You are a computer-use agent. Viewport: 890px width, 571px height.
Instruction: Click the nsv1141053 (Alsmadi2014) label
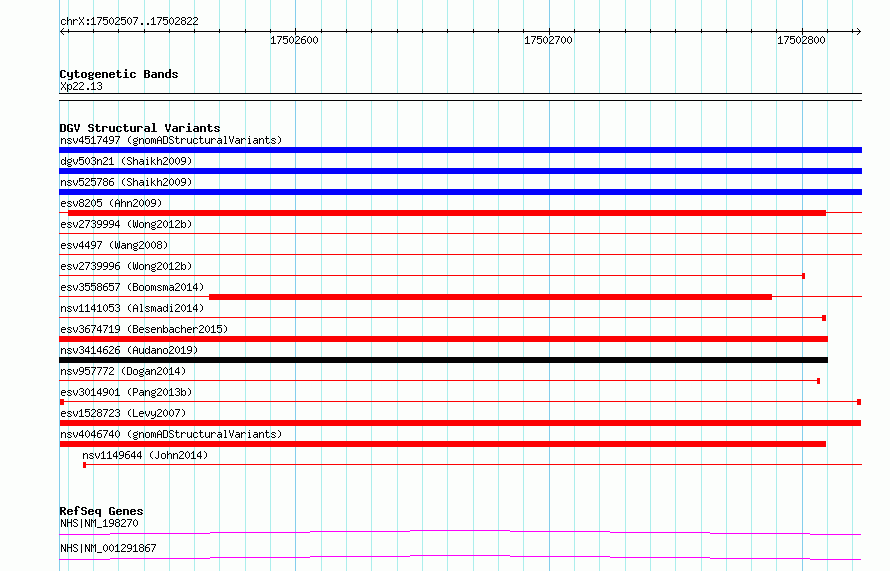(132, 308)
